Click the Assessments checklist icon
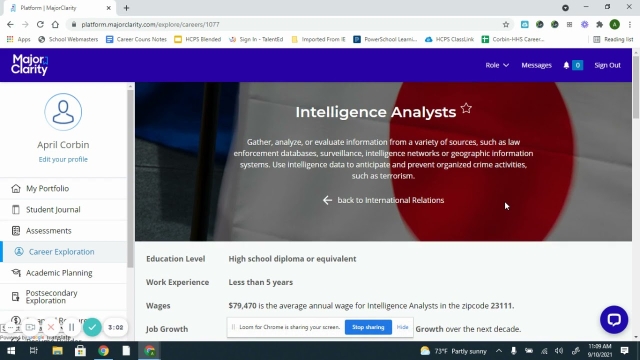Screen dimensions: 640x360 tap(16, 231)
